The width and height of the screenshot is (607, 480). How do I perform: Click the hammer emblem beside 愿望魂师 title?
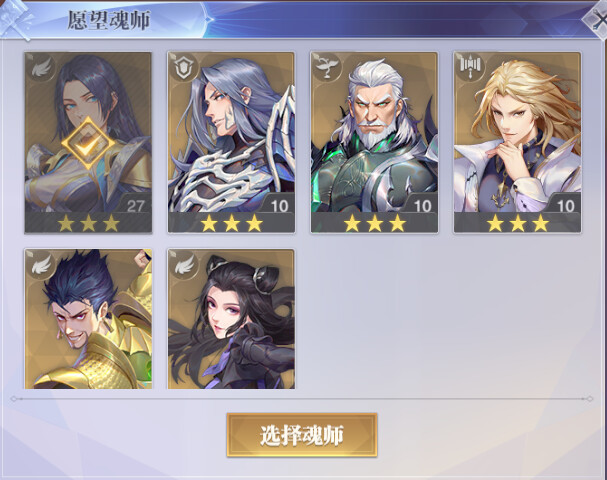[x=15, y=20]
